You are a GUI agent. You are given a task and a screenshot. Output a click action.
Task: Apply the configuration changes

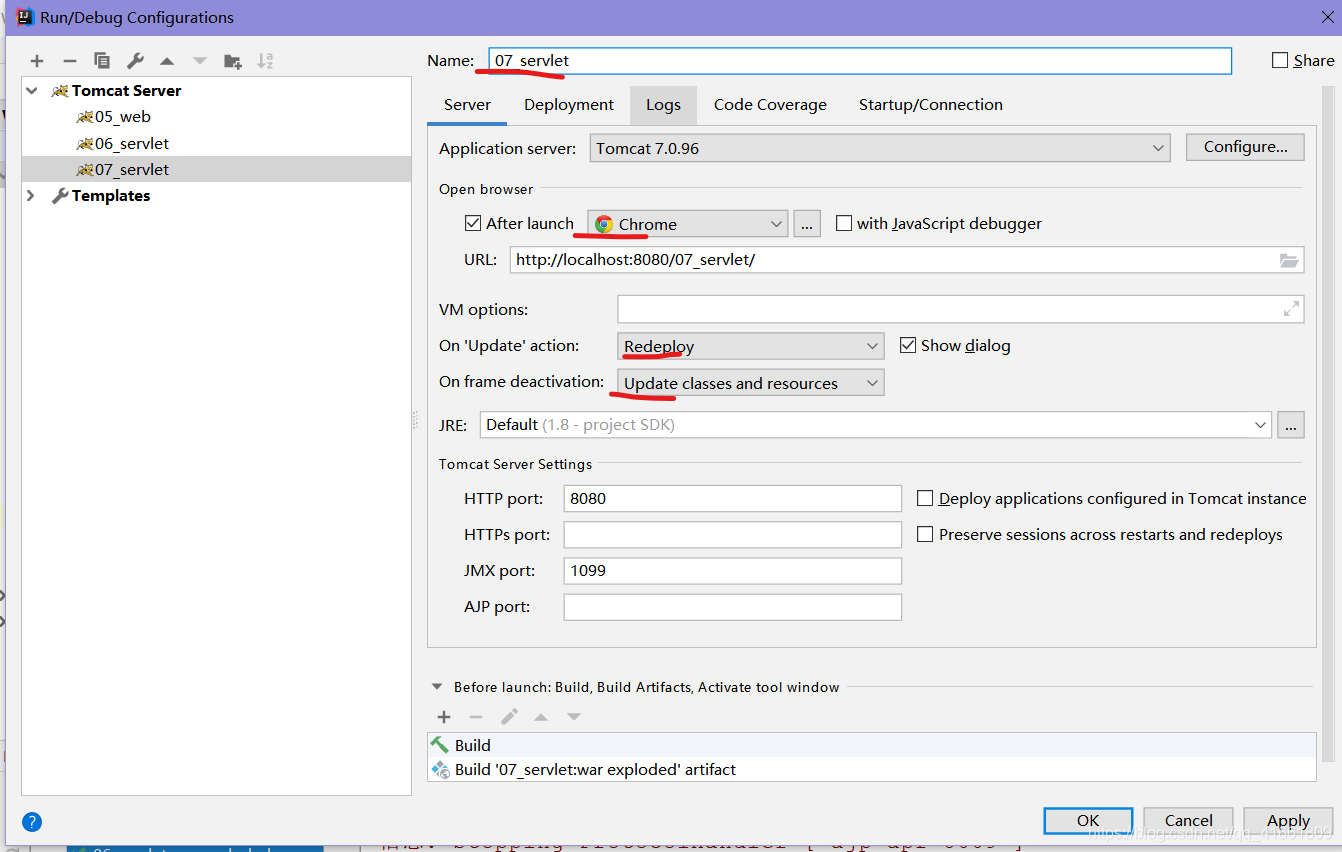tap(1287, 820)
